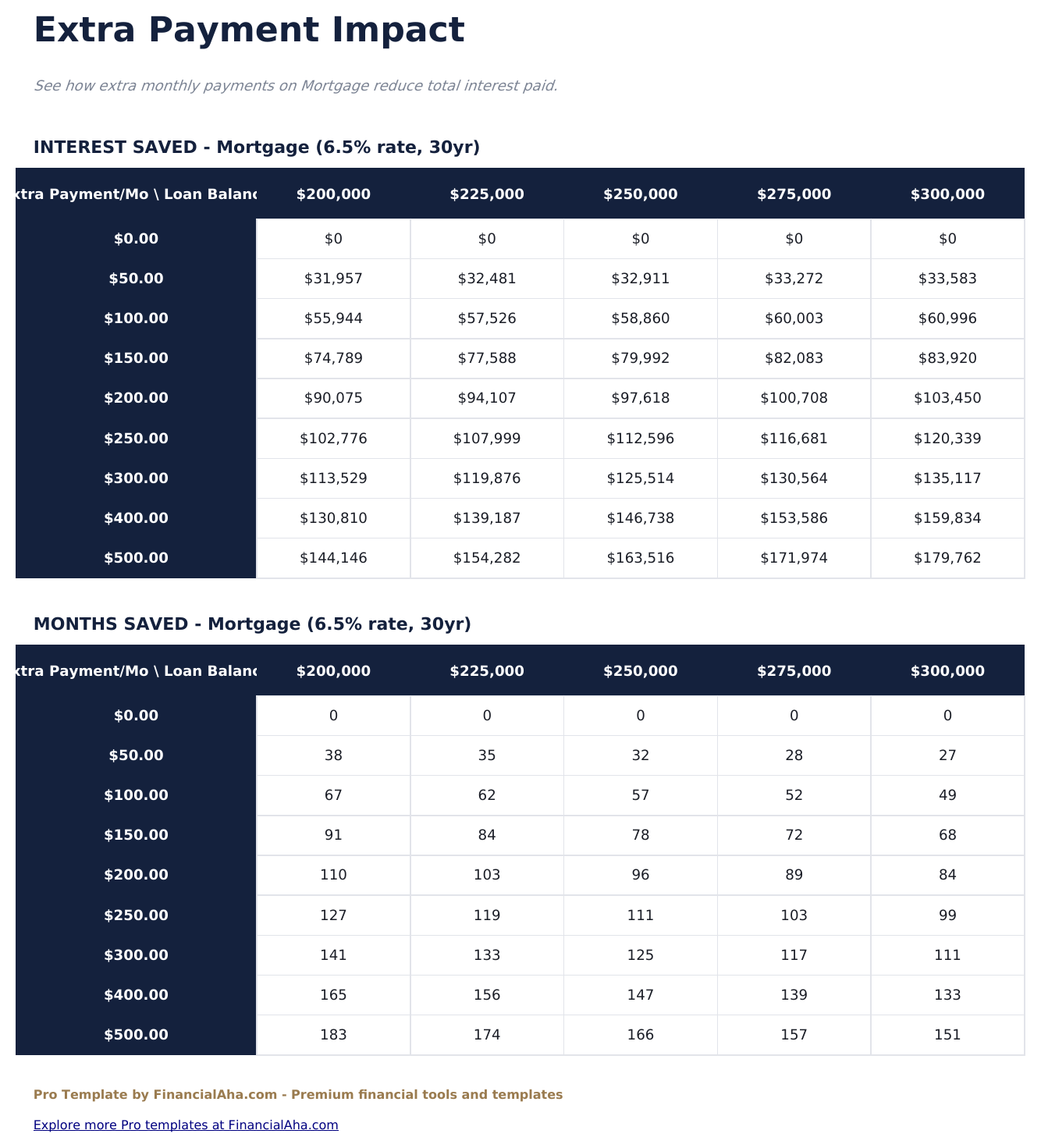Click the $300,000 column header in interest table
Screen dimensions: 1041x1148
(948, 194)
